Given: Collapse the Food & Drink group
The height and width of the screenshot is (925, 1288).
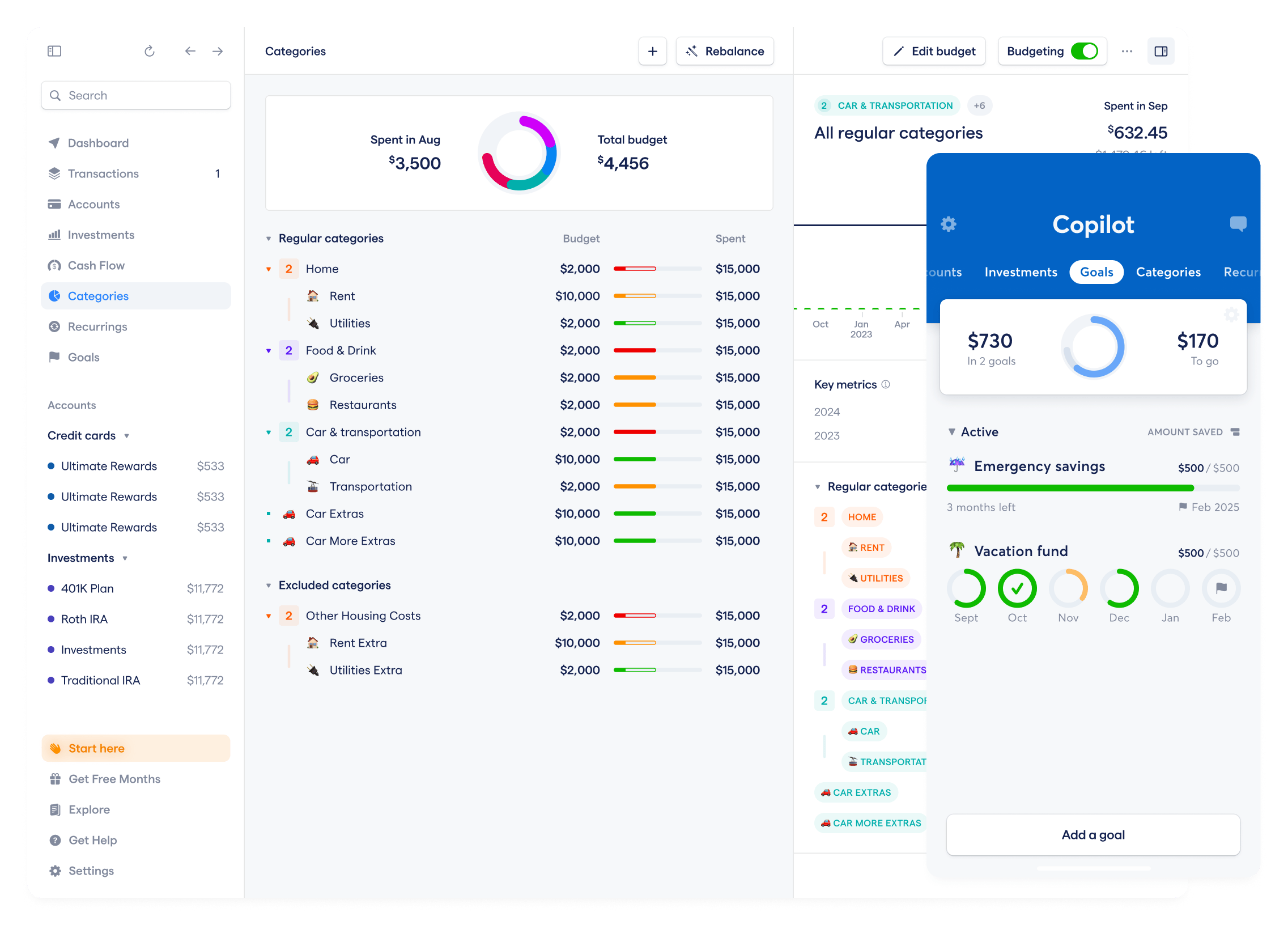Looking at the screenshot, I should coord(269,351).
